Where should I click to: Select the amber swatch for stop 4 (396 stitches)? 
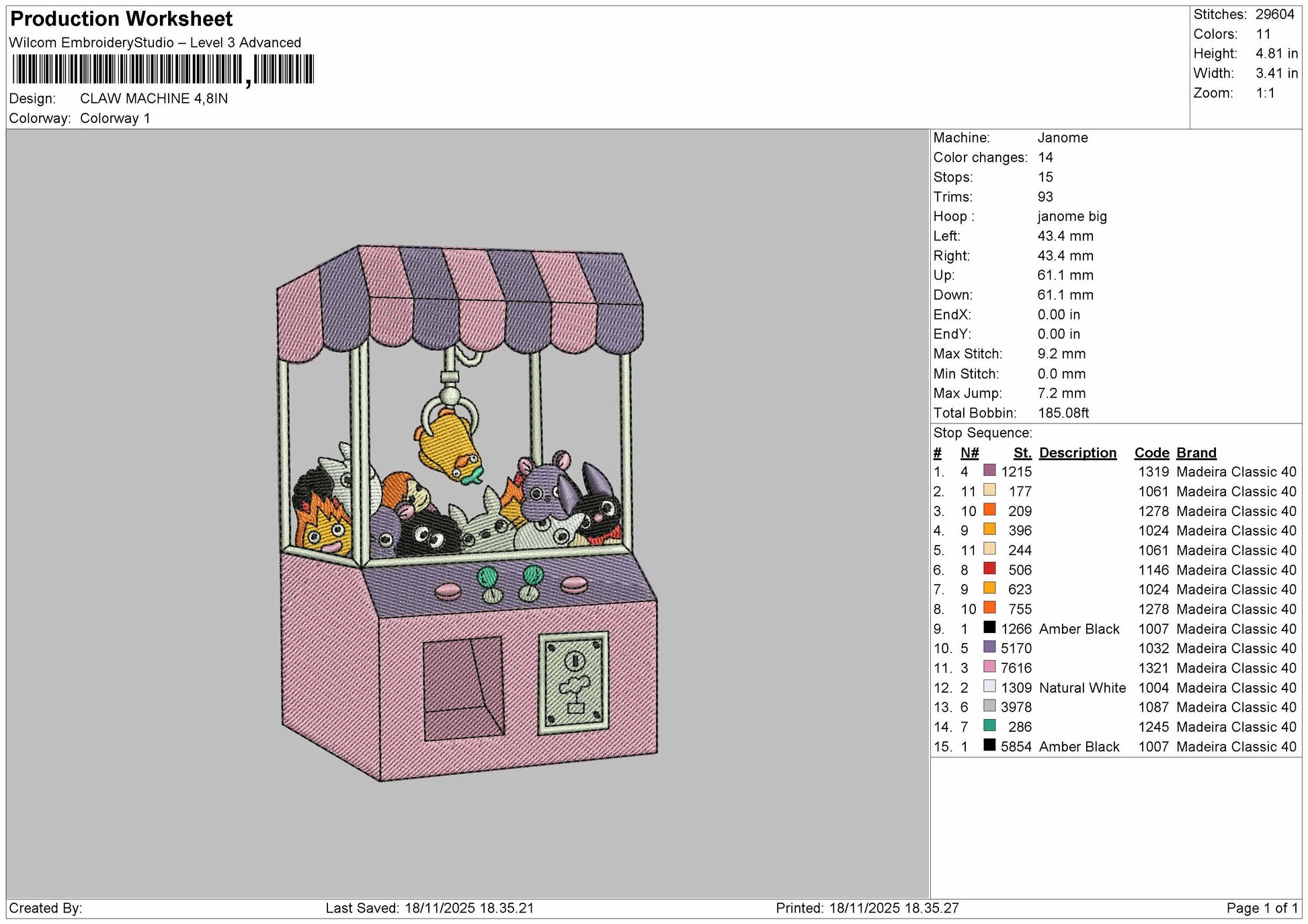click(x=989, y=529)
